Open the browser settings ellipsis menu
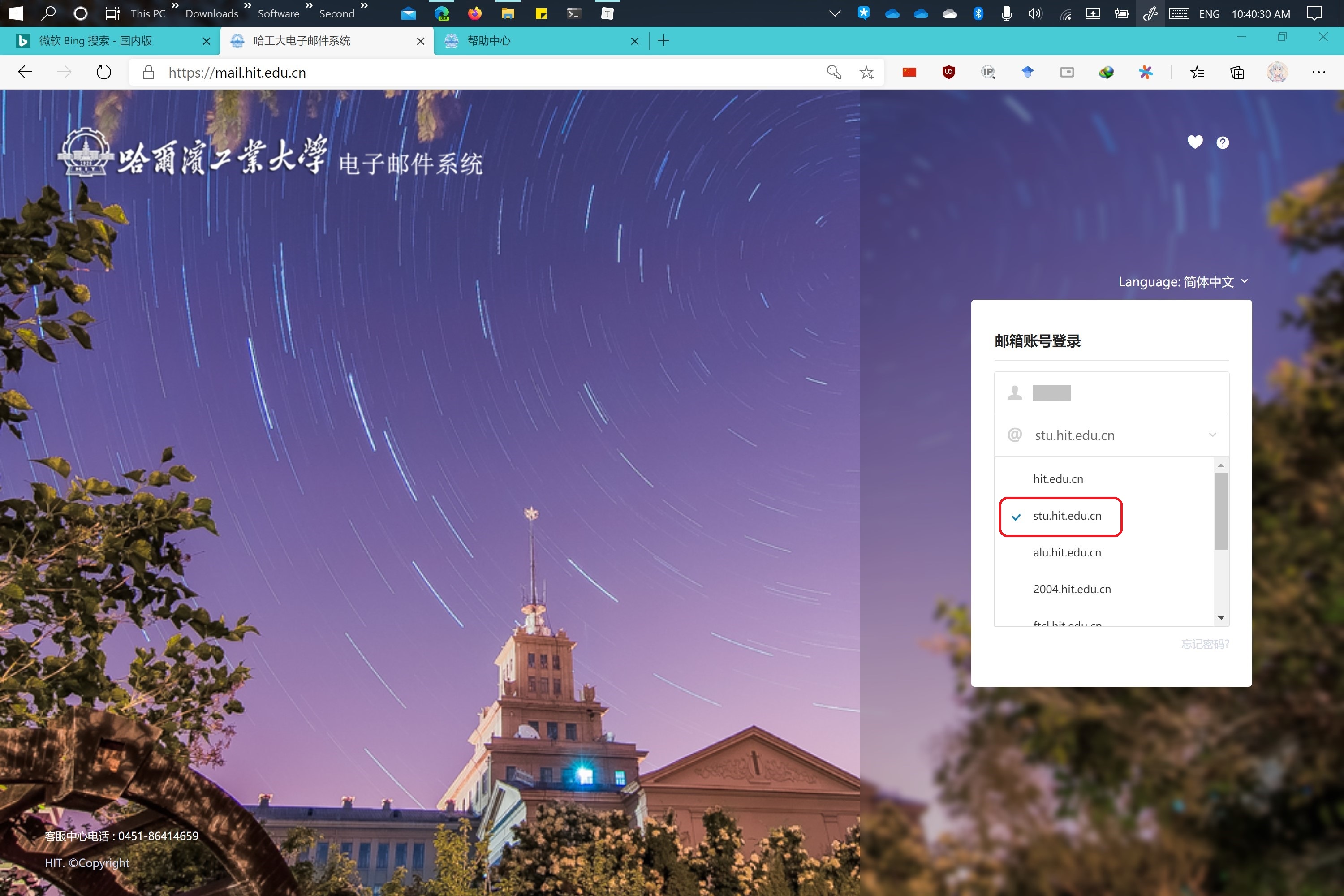The image size is (1344, 896). pyautogui.click(x=1319, y=72)
